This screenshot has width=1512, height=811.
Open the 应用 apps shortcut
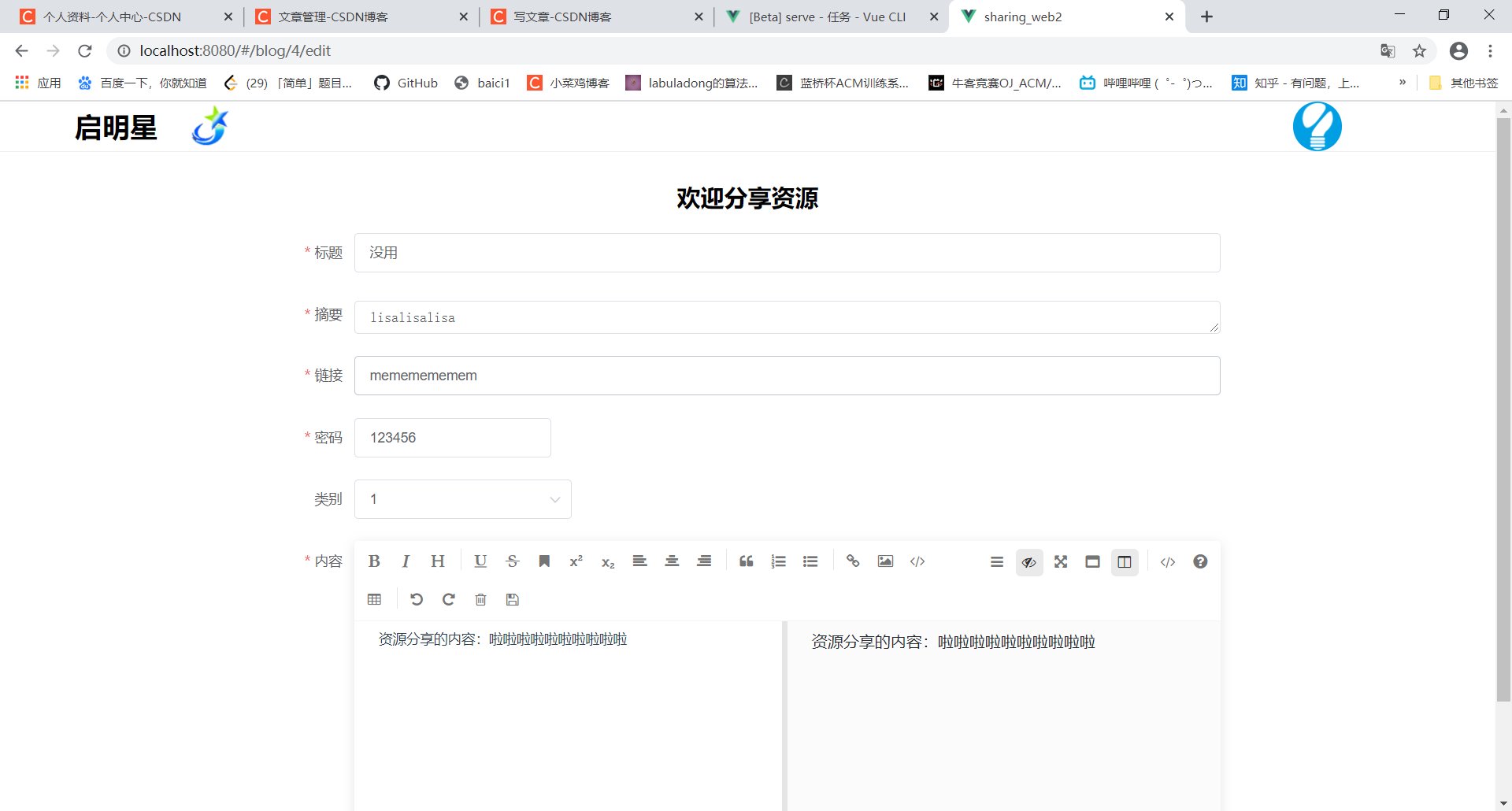[x=38, y=83]
